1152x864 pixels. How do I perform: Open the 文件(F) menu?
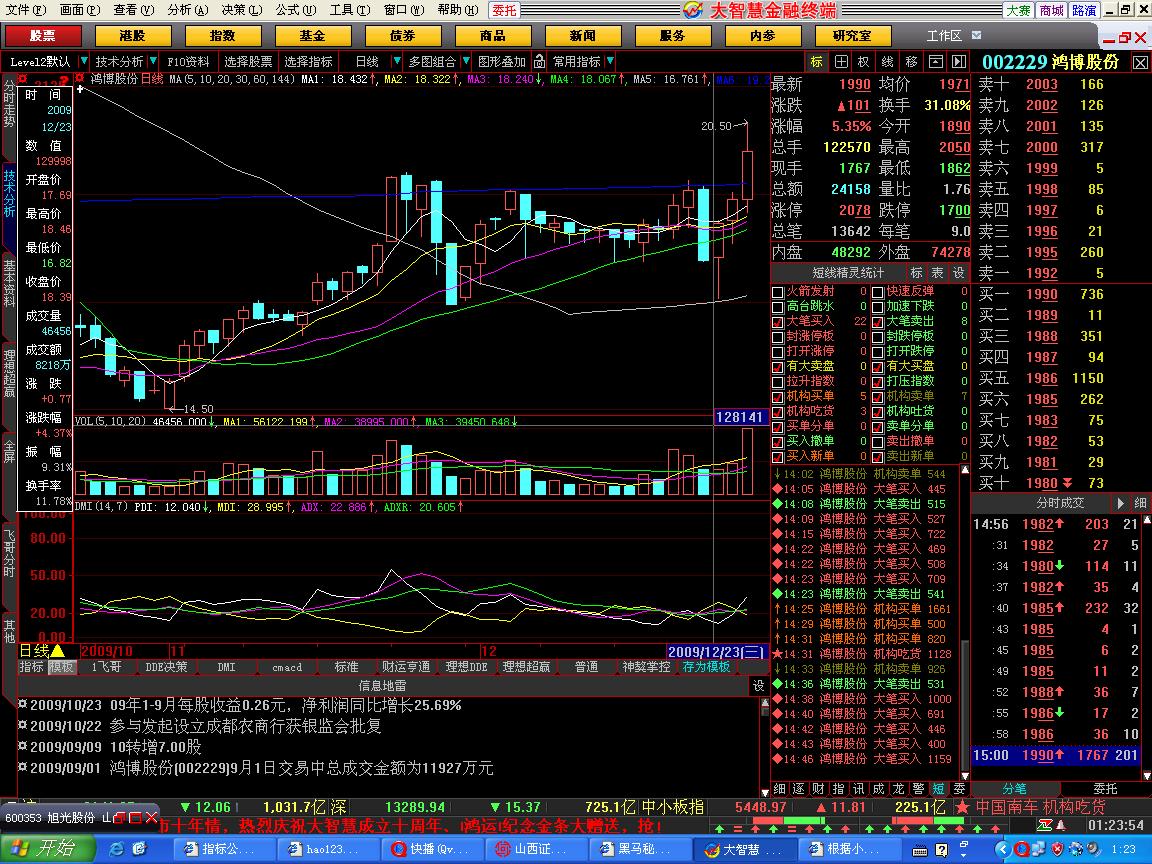click(x=26, y=10)
